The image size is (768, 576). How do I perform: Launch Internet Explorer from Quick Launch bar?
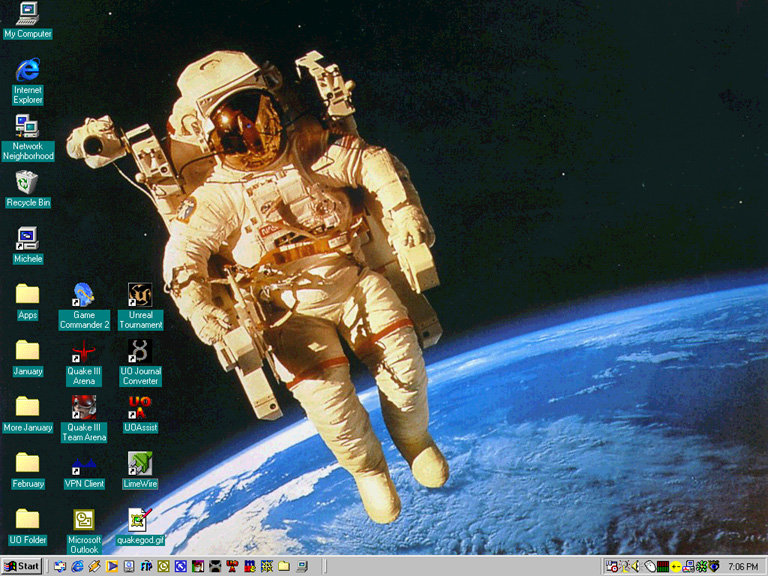pyautogui.click(x=77, y=566)
